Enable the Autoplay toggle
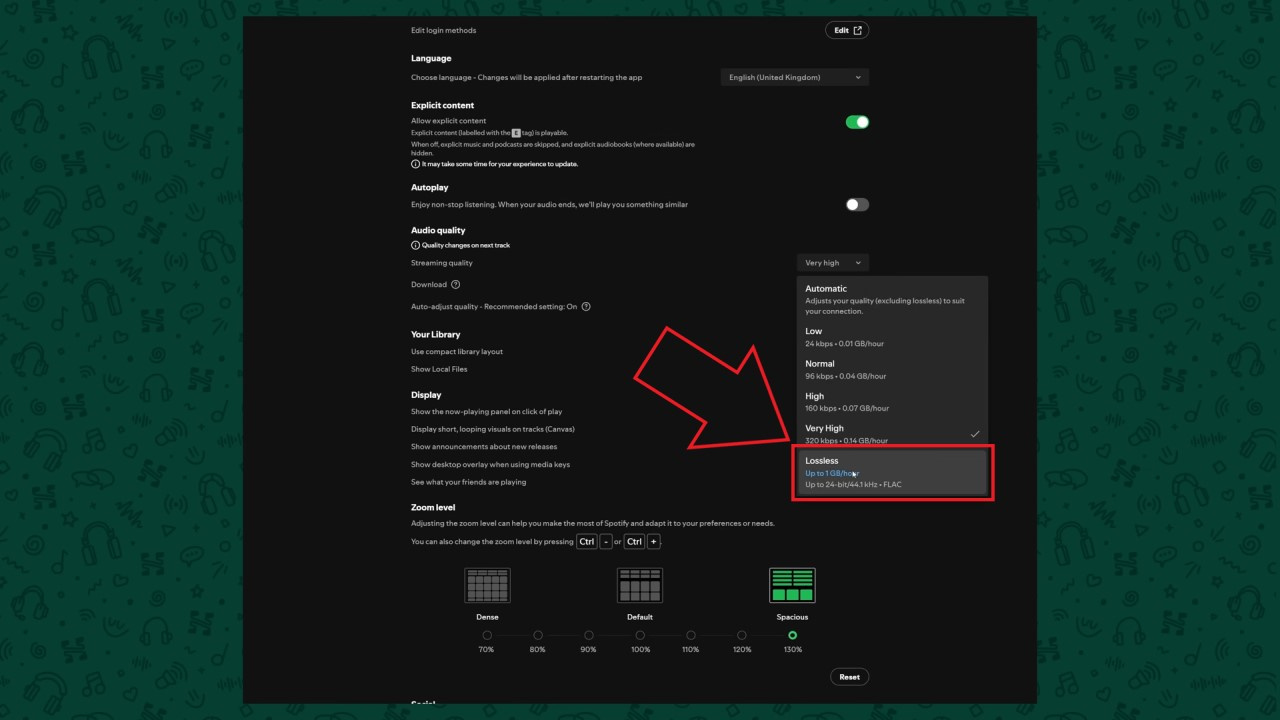Viewport: 1280px width, 720px height. (857, 205)
